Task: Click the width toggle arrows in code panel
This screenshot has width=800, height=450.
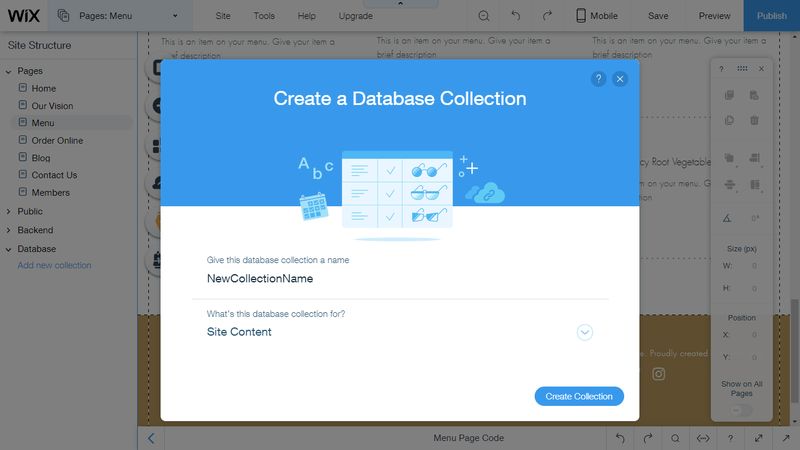Action: [x=703, y=438]
